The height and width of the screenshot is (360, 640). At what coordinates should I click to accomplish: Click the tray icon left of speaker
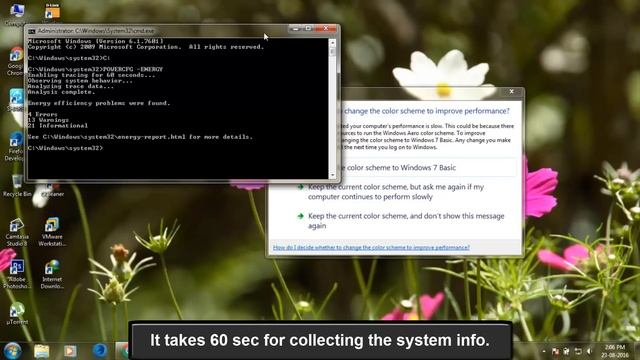pos(578,351)
